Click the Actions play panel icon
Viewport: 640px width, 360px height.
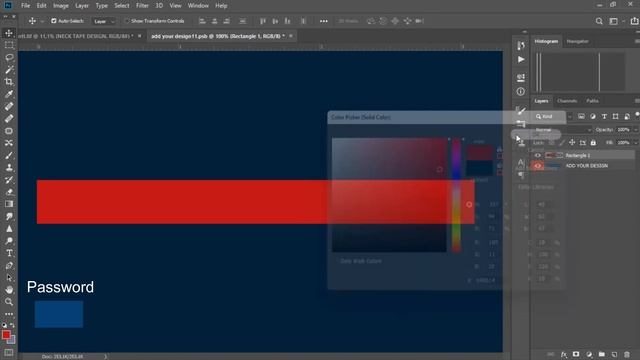[x=521, y=60]
